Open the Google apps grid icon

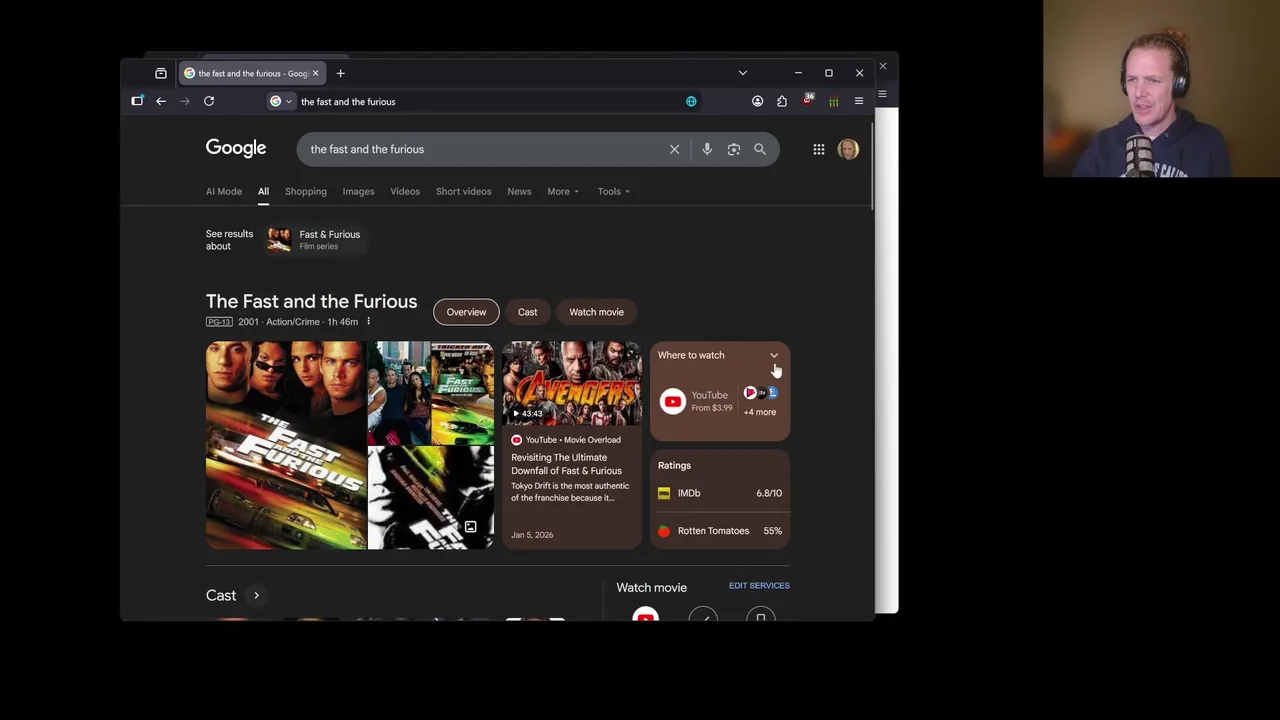819,149
